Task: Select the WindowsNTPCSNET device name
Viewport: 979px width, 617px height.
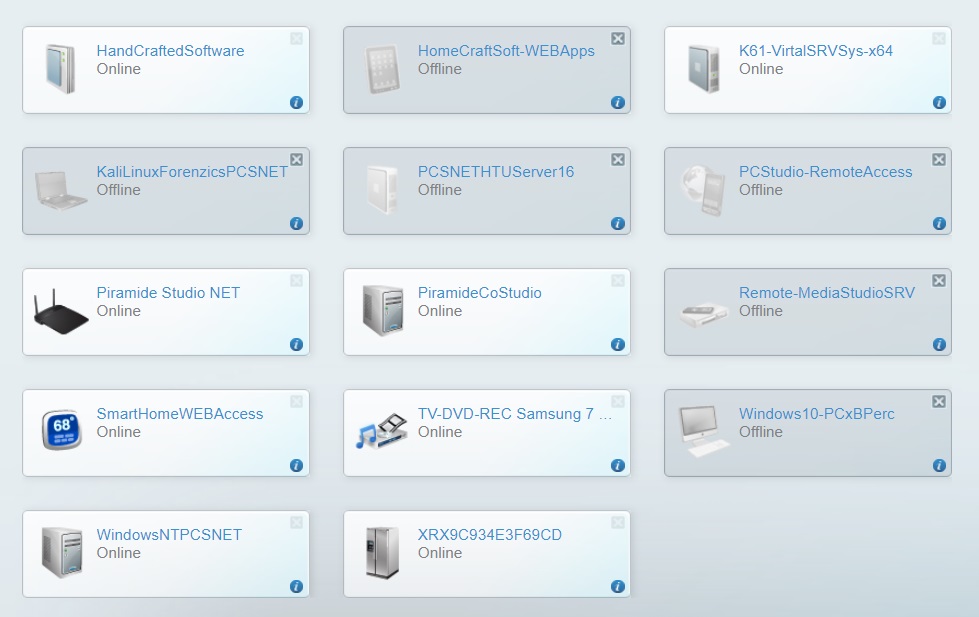Action: pos(169,535)
